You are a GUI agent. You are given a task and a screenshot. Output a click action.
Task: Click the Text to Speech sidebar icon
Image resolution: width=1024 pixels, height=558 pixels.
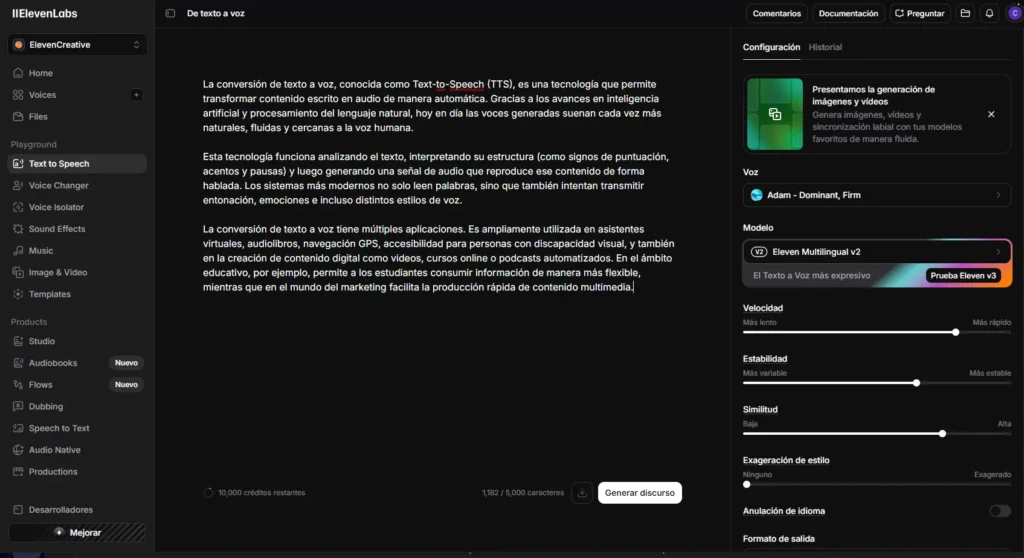point(18,163)
